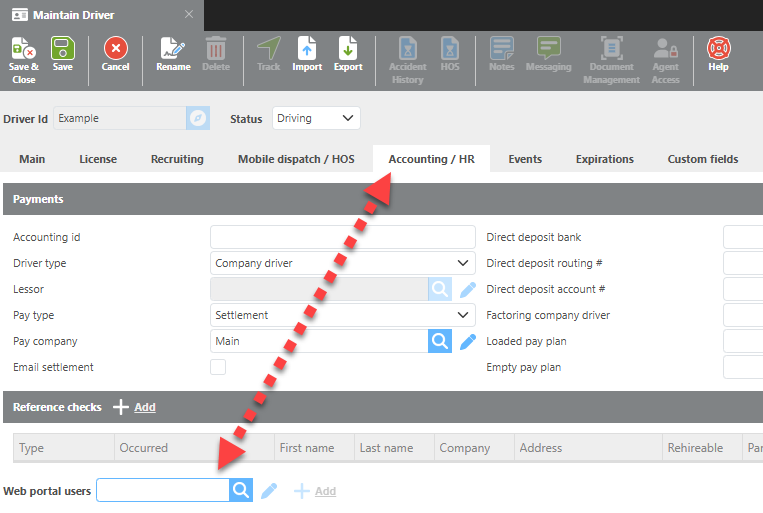Click the Driver Id lookup compass icon
This screenshot has width=763, height=513.
[x=198, y=118]
